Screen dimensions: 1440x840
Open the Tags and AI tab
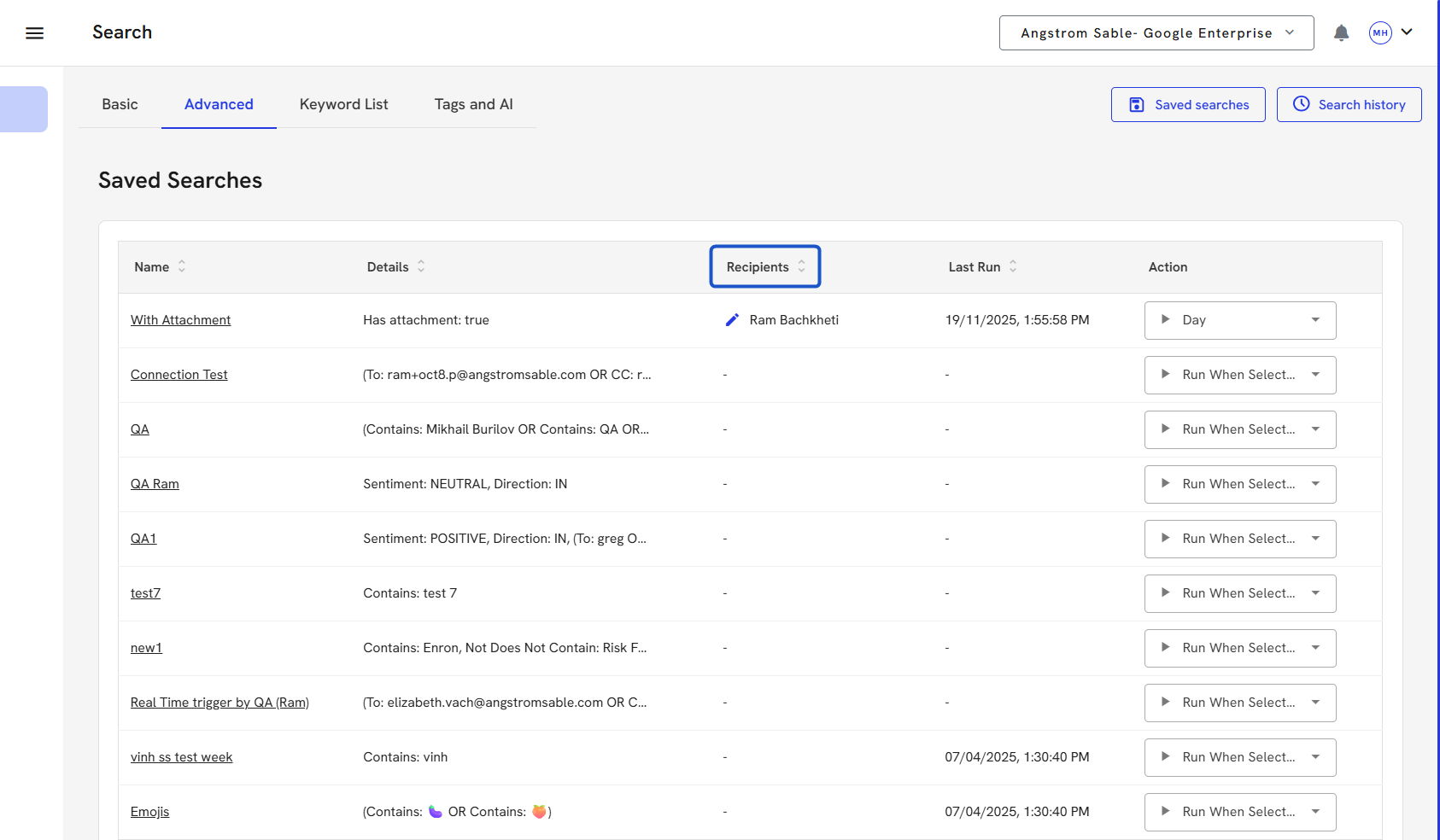[x=473, y=104]
